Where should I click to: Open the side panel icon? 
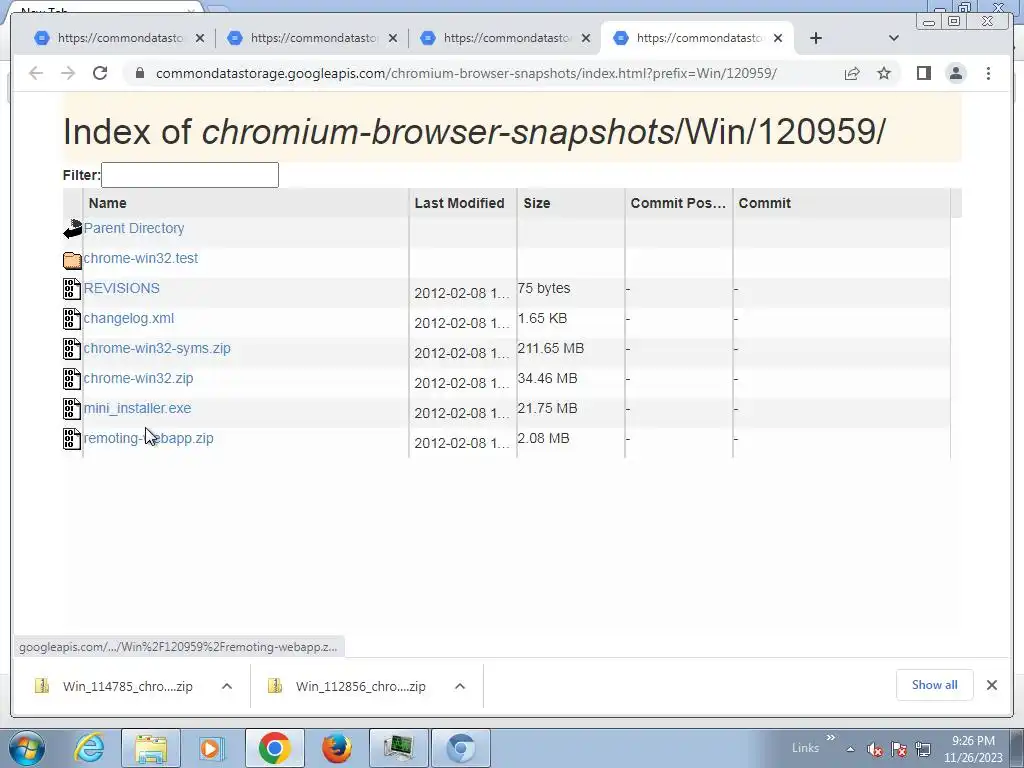923,73
